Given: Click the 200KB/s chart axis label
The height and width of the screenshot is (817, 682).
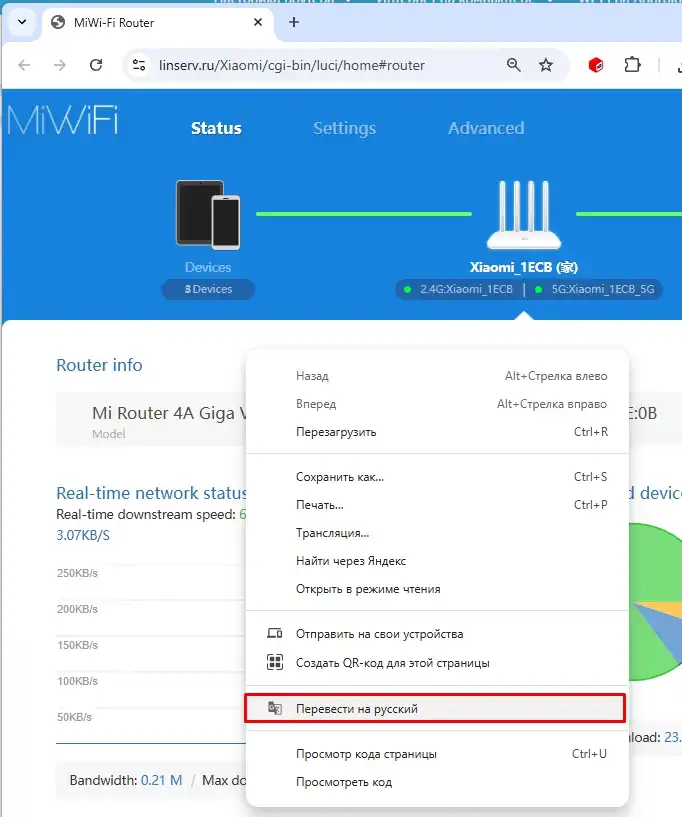Looking at the screenshot, I should click(77, 609).
